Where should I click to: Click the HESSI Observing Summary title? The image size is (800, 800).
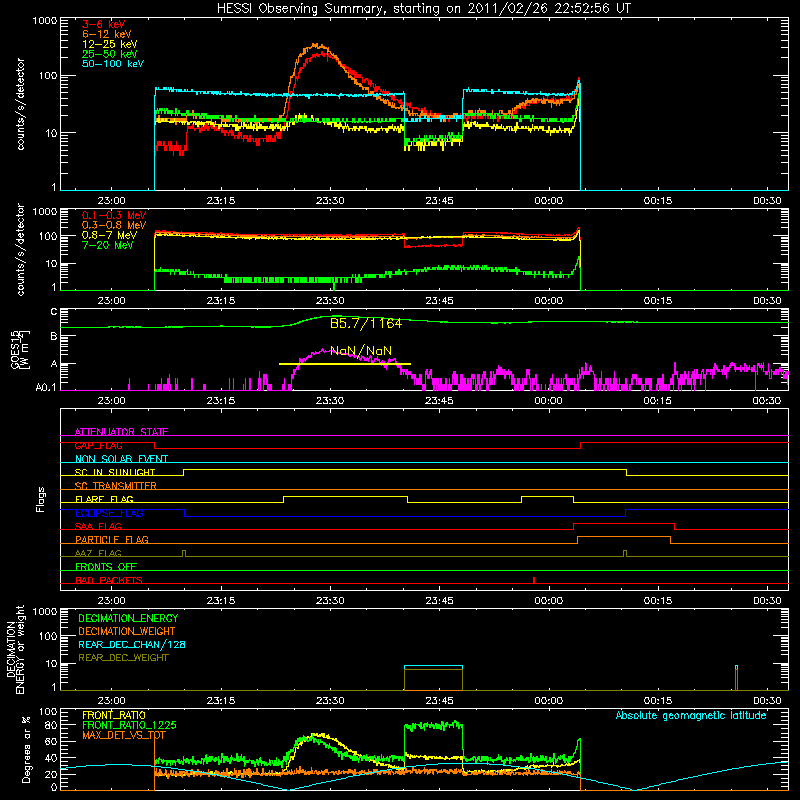pyautogui.click(x=423, y=9)
